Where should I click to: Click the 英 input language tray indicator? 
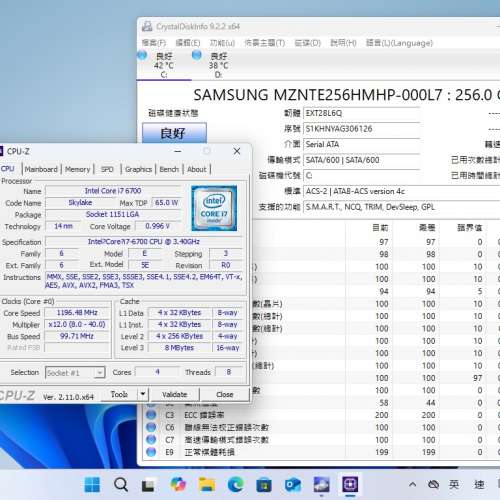tap(454, 484)
